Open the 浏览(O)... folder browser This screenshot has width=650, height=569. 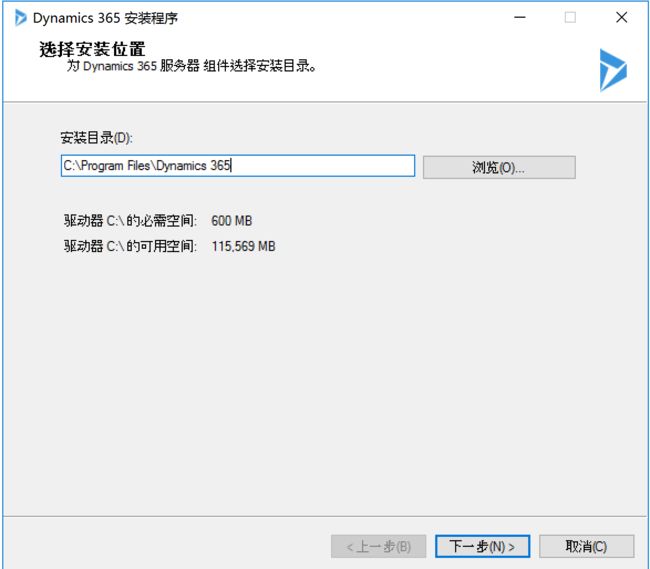(x=499, y=167)
